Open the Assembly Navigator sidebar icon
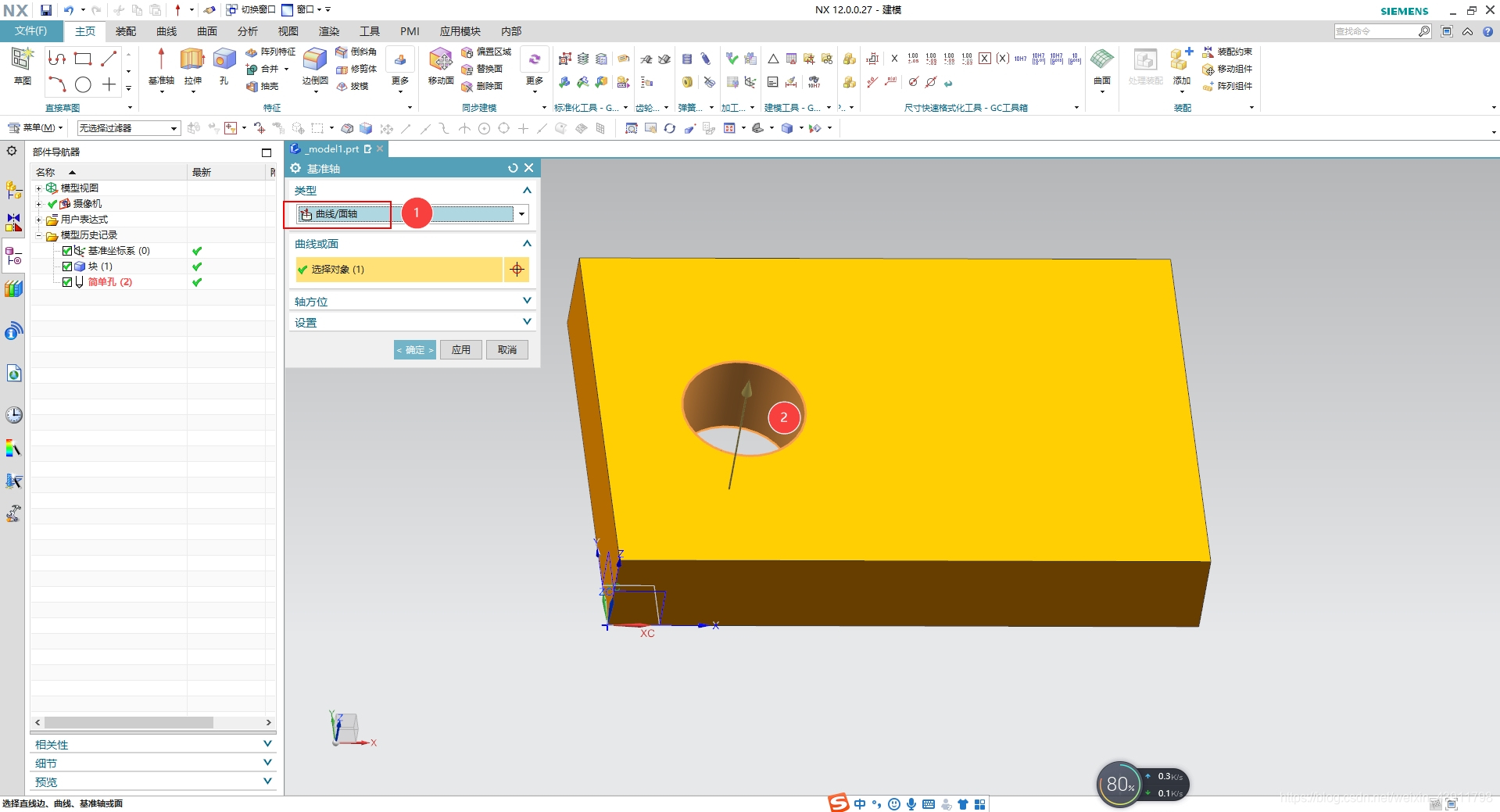The height and width of the screenshot is (812, 1500). [x=13, y=190]
